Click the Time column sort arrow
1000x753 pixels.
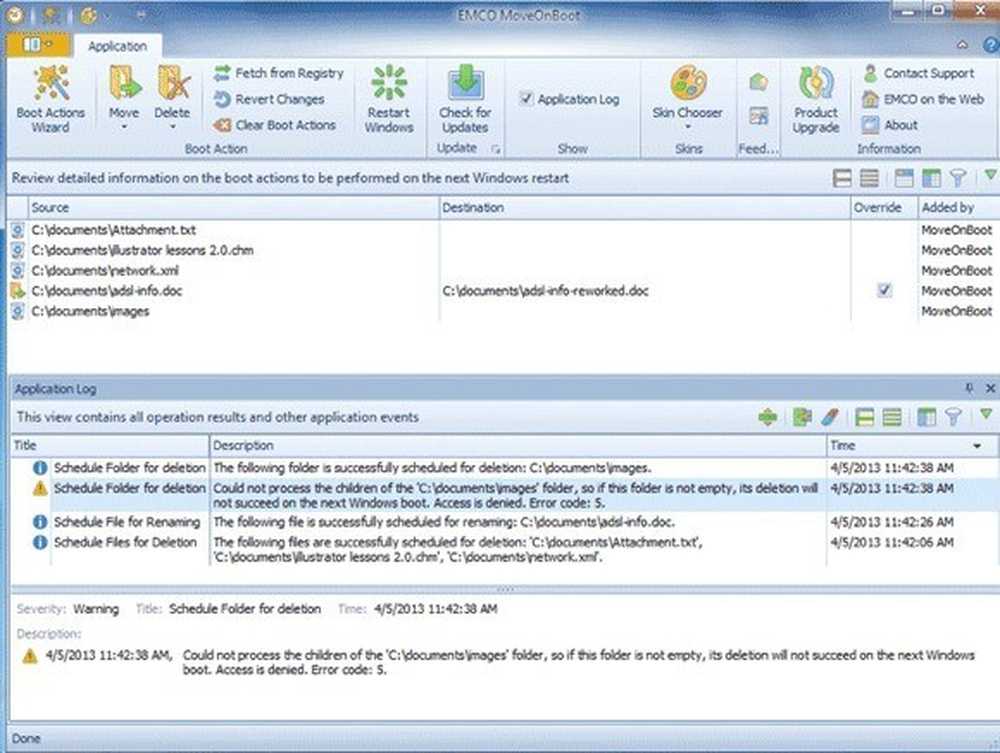click(x=976, y=446)
